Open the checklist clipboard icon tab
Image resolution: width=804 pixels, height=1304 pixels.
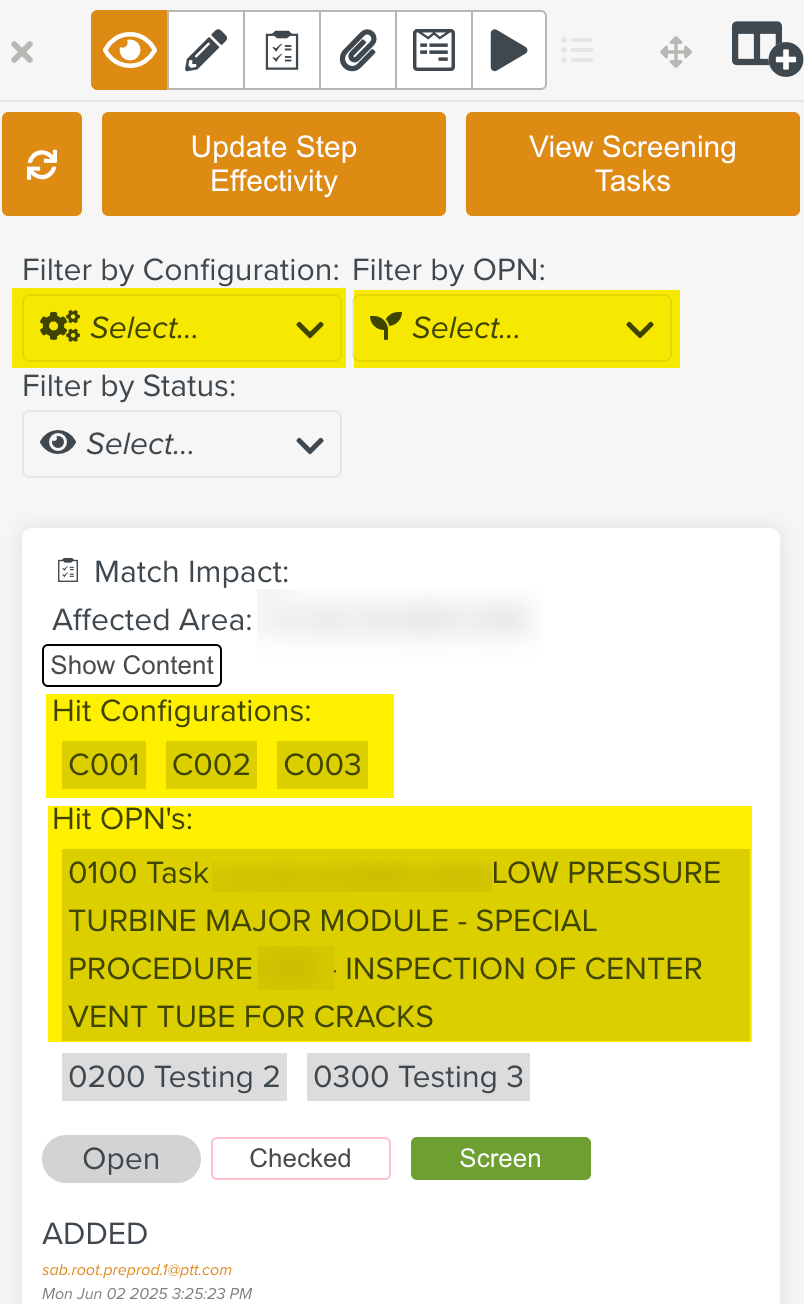[281, 50]
